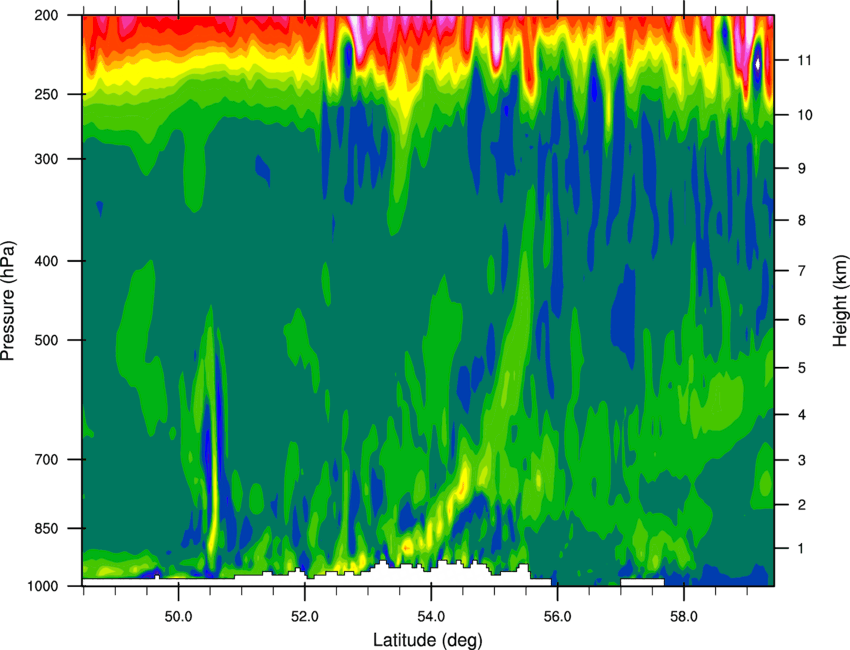The image size is (850, 650).
Task: Pick the 3 km height label
Action: point(802,460)
